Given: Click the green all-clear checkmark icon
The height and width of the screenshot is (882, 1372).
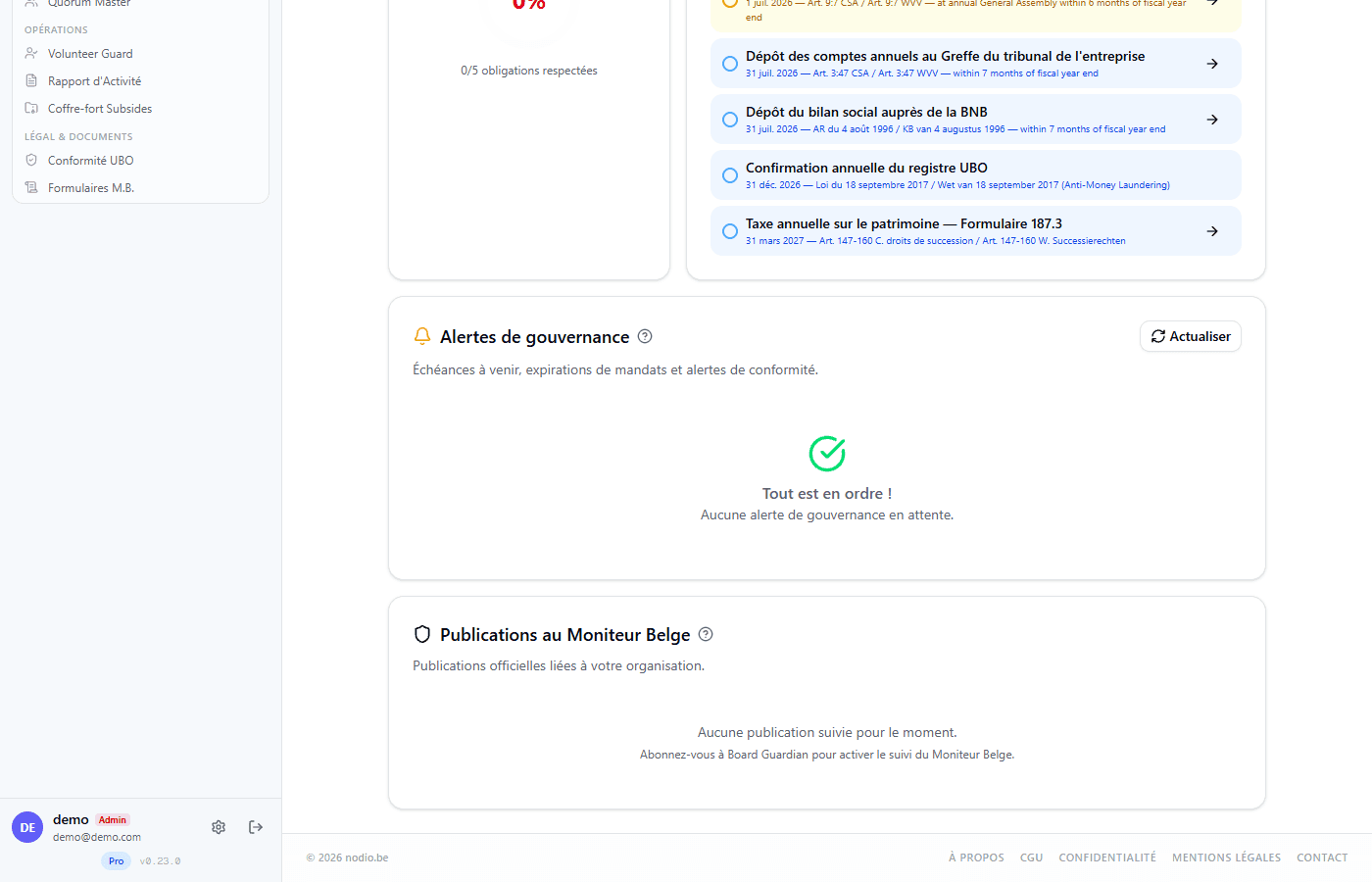Looking at the screenshot, I should 827,454.
